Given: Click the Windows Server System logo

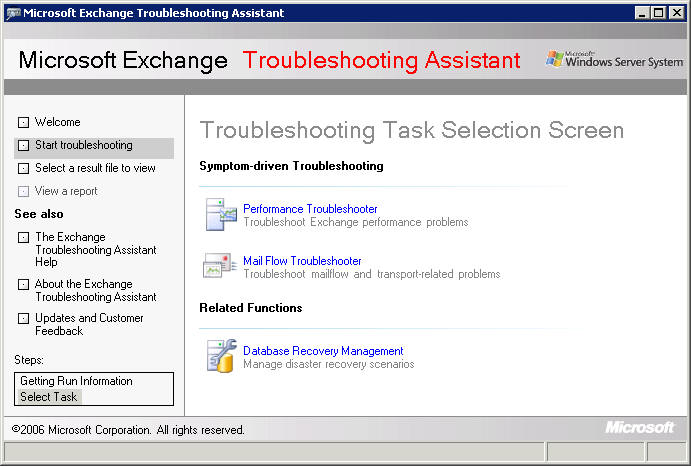Looking at the screenshot, I should click(614, 60).
